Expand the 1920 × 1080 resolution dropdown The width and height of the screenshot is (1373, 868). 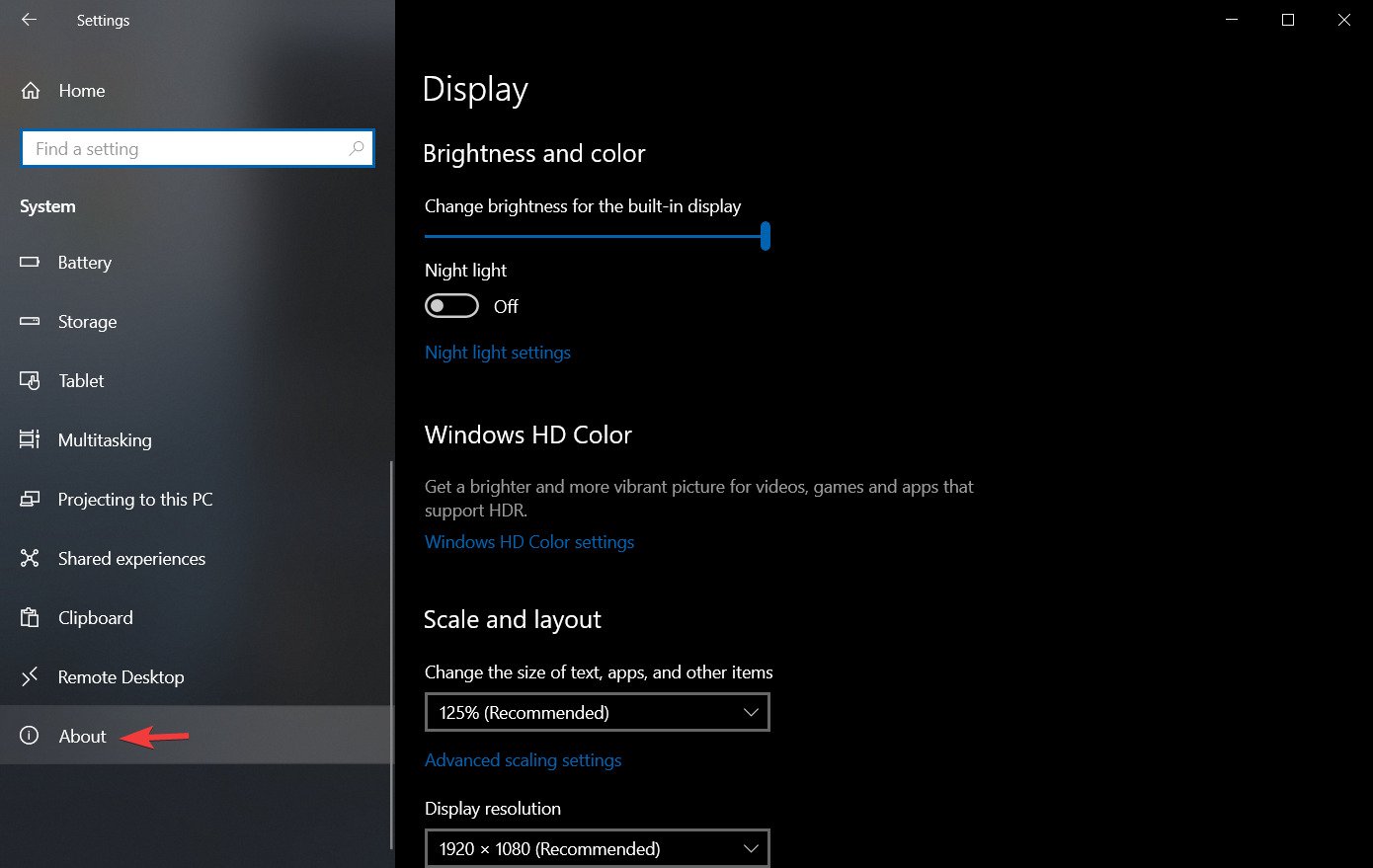tap(597, 848)
